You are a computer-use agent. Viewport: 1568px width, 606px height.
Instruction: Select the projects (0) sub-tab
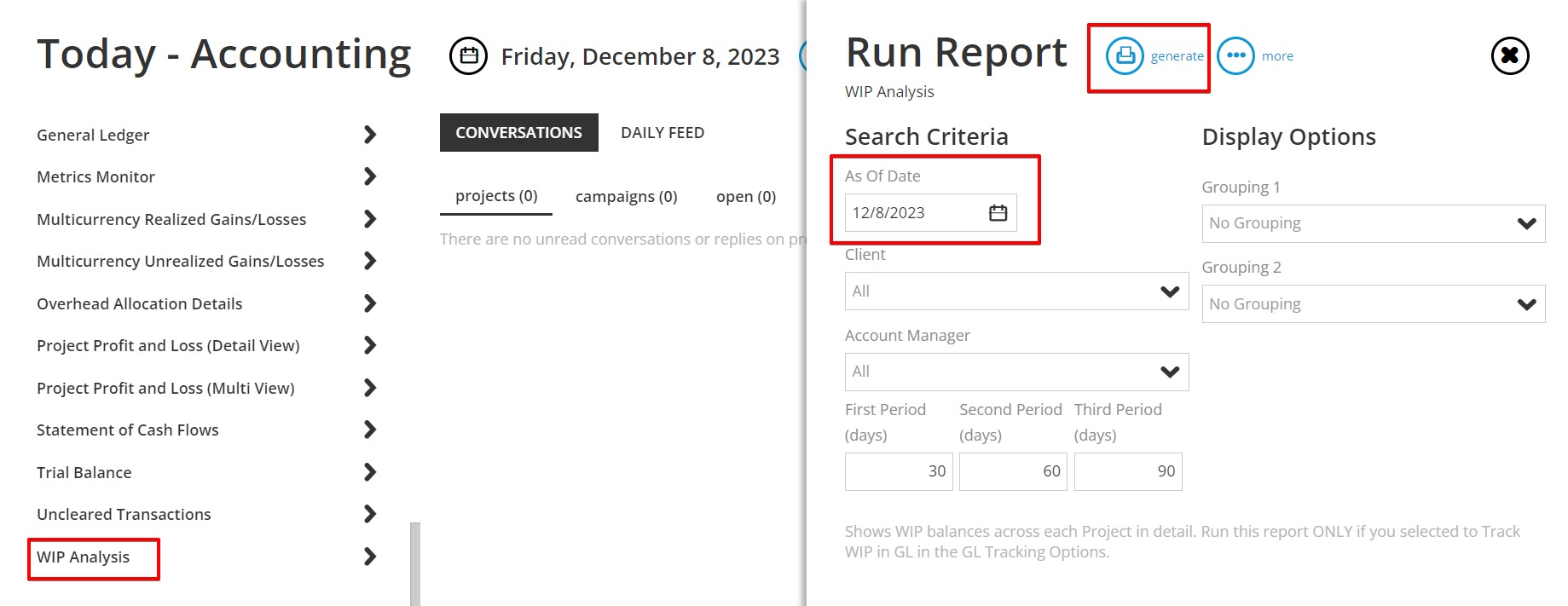(496, 196)
